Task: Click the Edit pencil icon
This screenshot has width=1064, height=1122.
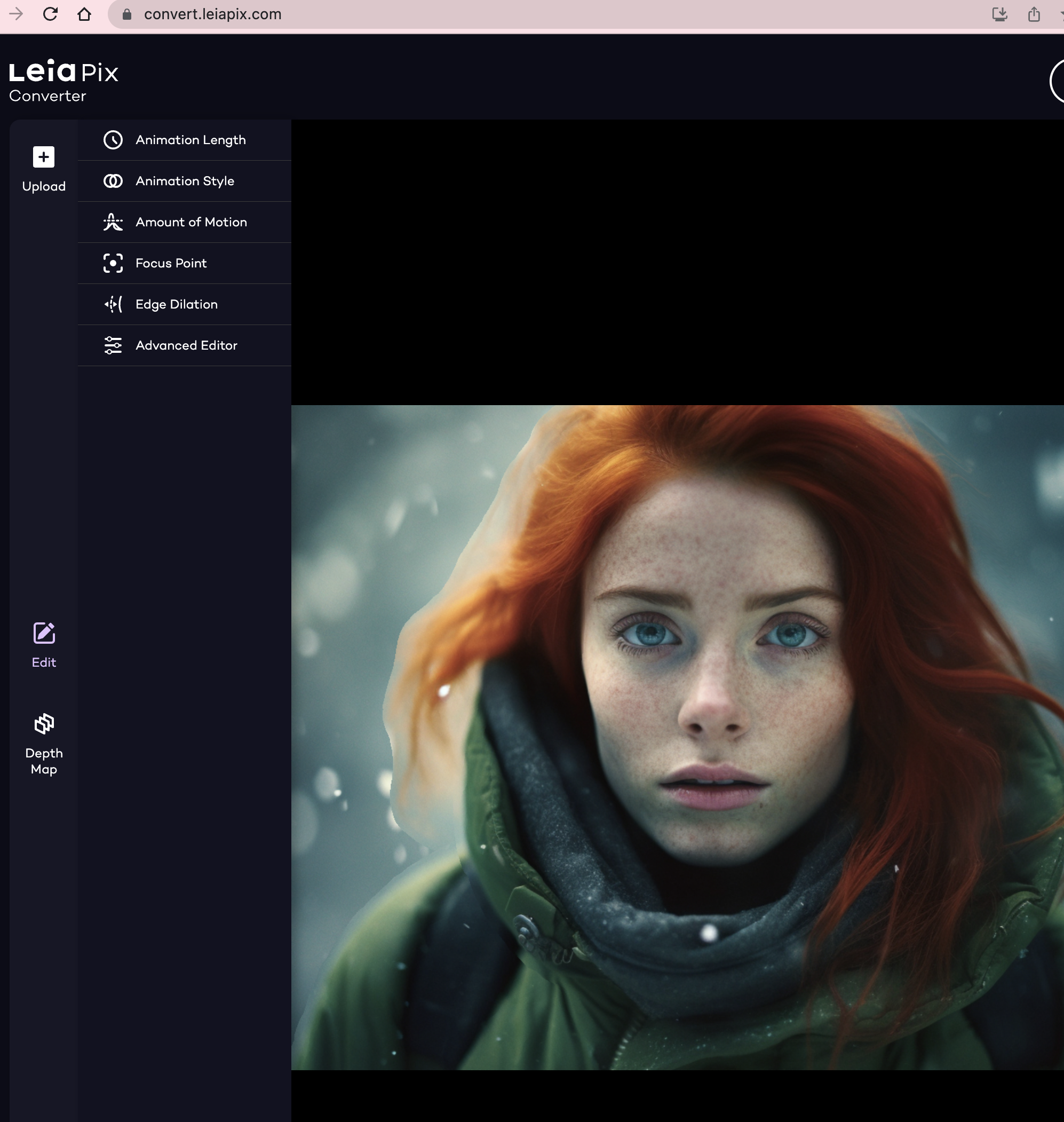Action: pyautogui.click(x=44, y=633)
